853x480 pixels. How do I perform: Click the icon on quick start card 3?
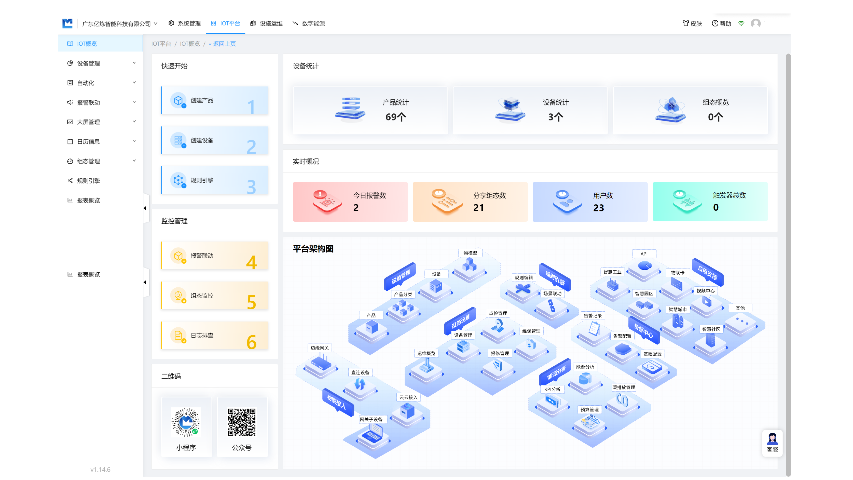178,181
